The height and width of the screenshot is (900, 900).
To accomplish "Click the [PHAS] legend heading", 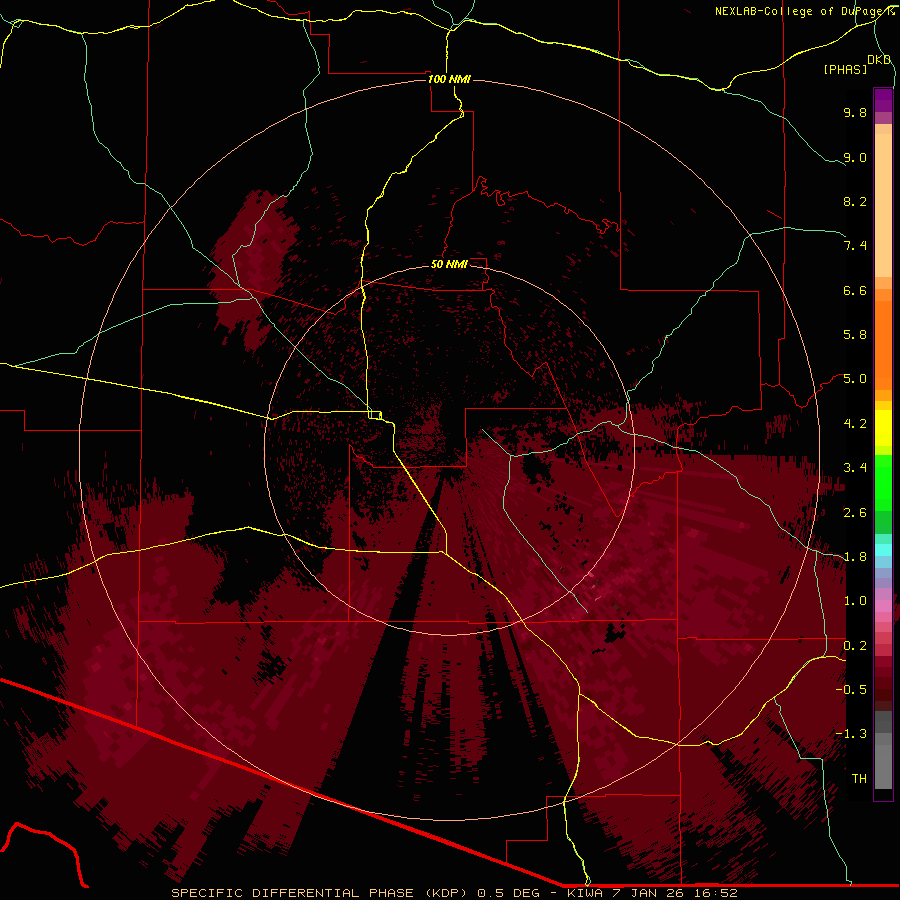I will pos(845,70).
